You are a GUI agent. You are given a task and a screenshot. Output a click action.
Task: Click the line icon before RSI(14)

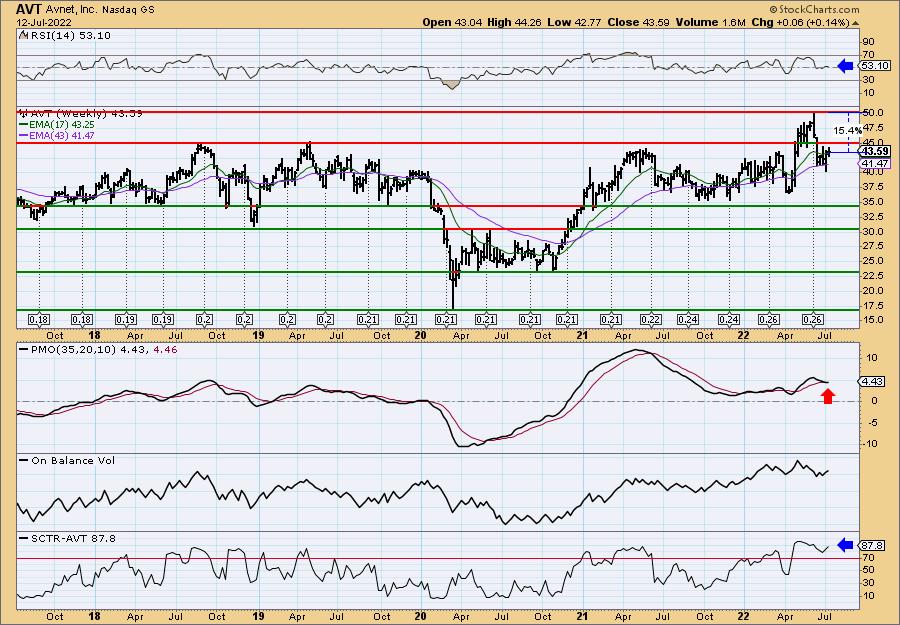[x=23, y=35]
